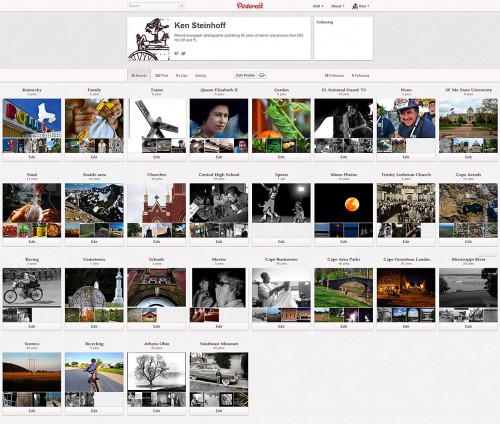The image size is (500, 424).
Task: Switch to the Likes tab
Action: point(181,76)
